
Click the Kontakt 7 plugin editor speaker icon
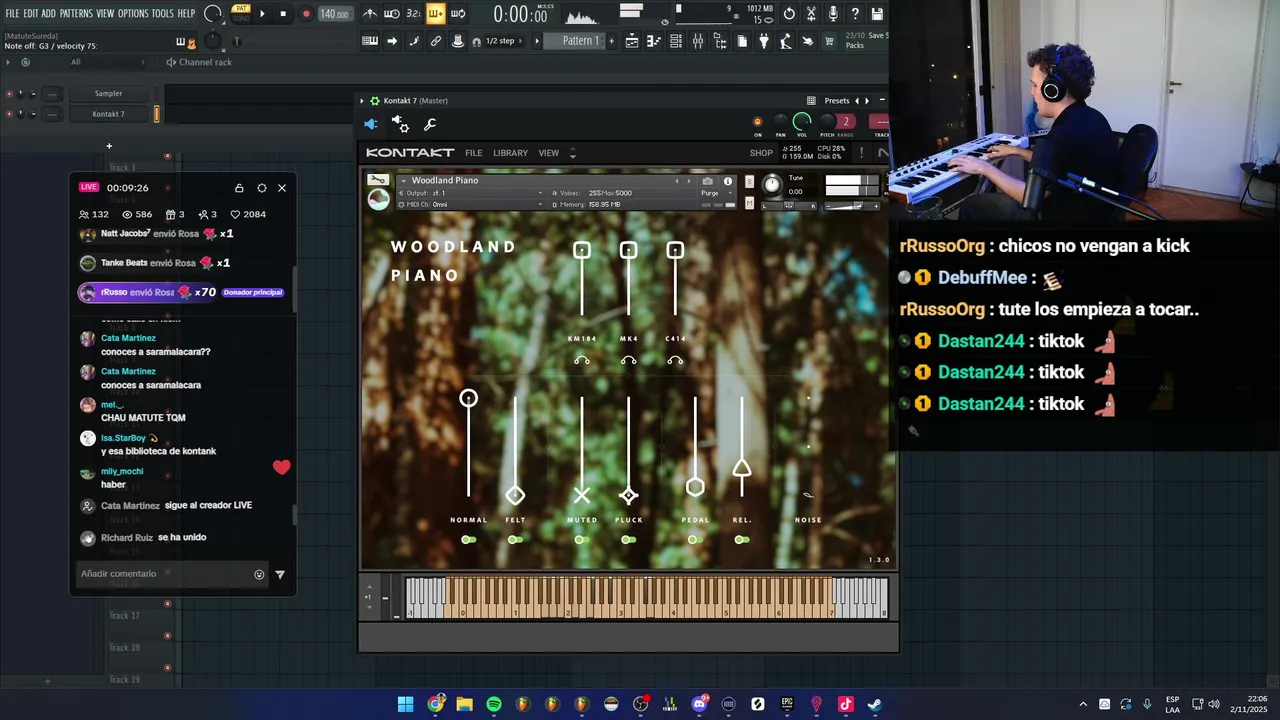click(x=371, y=124)
